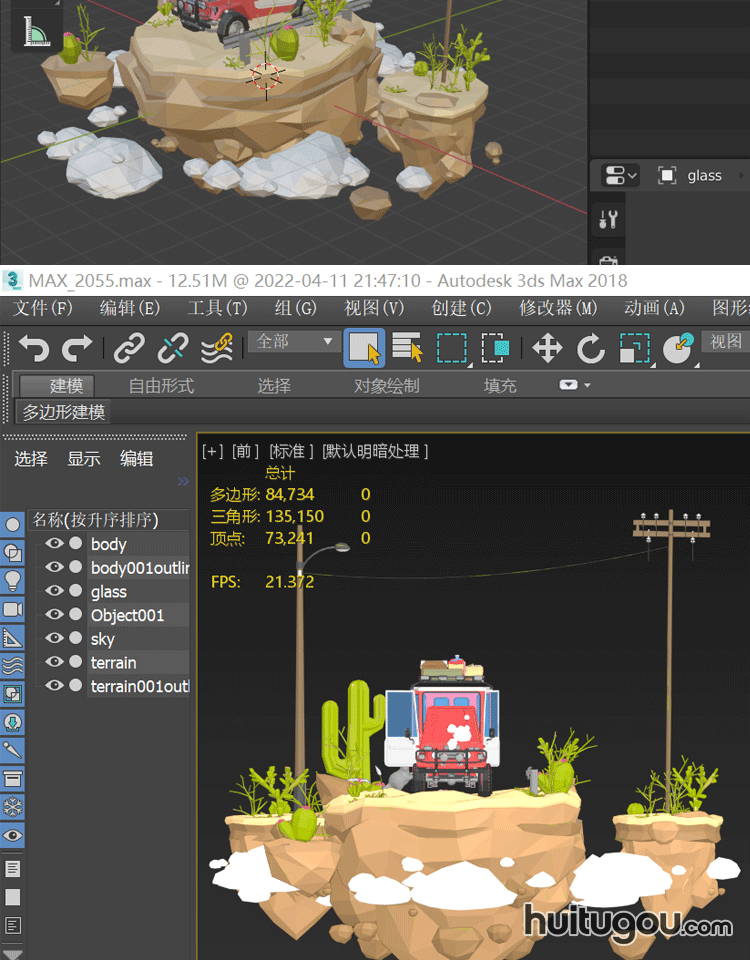The image size is (750, 960).
Task: Click the 多边形建模 panel button
Action: click(64, 412)
